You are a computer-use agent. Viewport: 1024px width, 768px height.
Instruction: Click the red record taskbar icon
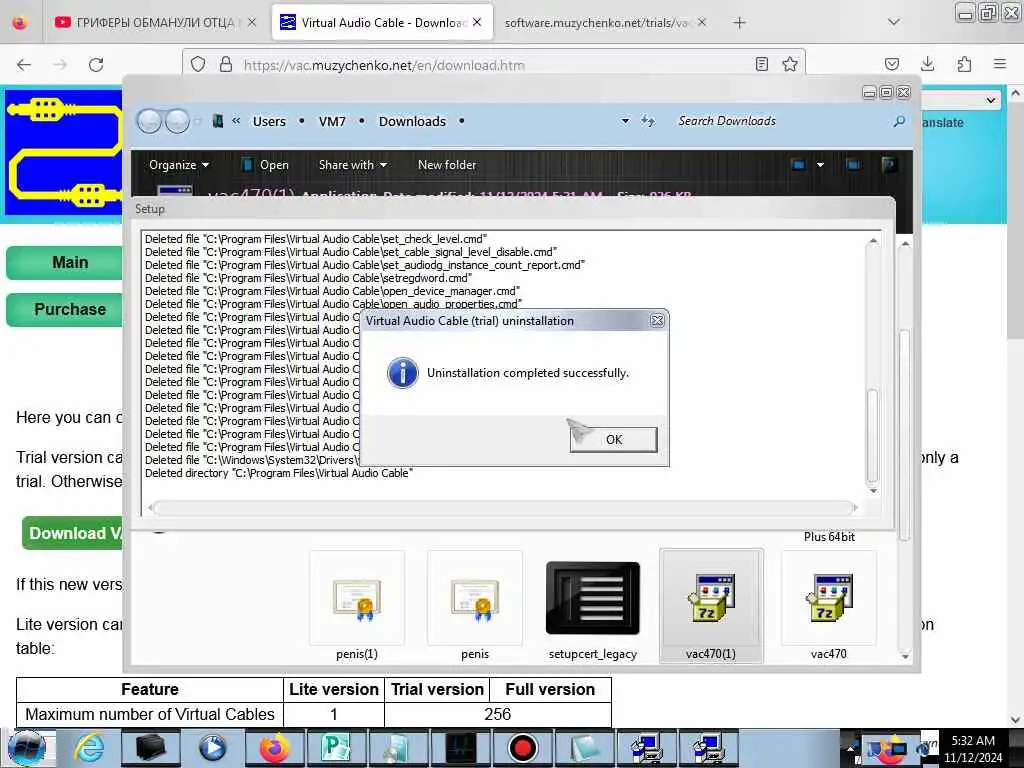[x=522, y=748]
